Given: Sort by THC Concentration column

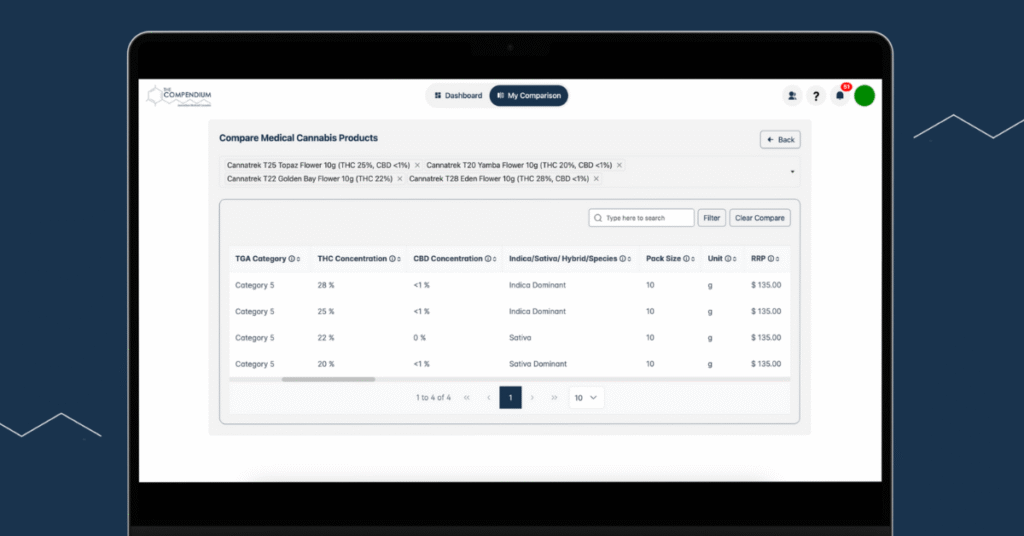Looking at the screenshot, I should coord(399,259).
